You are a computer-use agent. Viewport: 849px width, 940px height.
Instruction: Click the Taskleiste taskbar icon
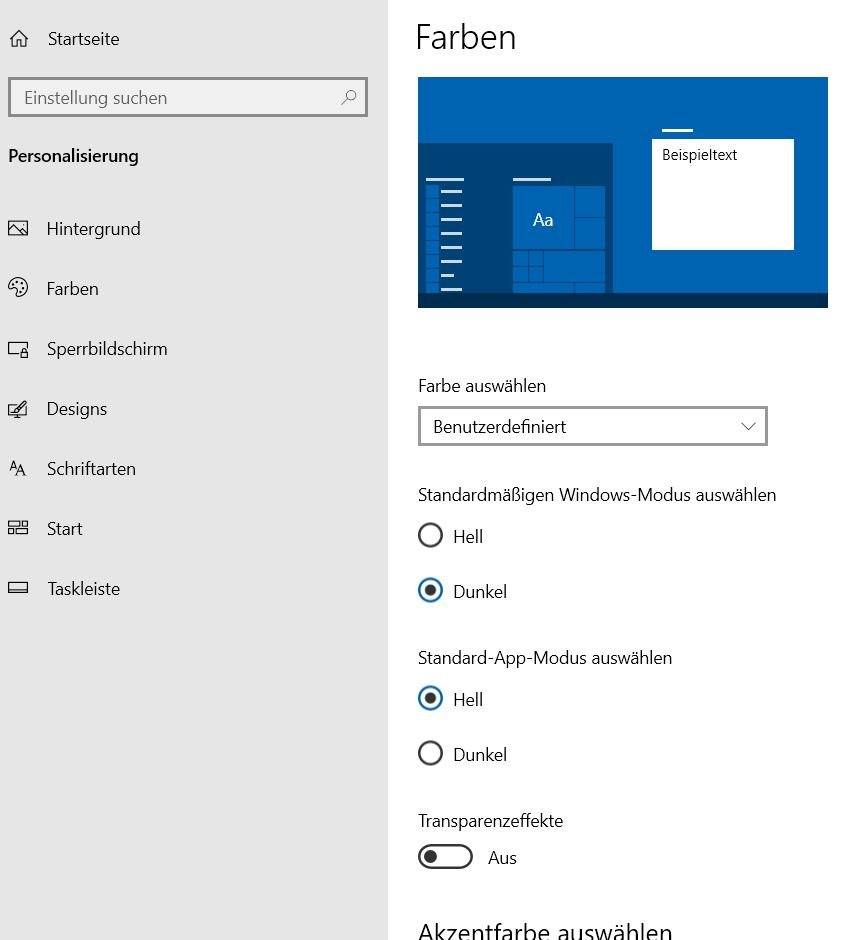click(x=18, y=588)
